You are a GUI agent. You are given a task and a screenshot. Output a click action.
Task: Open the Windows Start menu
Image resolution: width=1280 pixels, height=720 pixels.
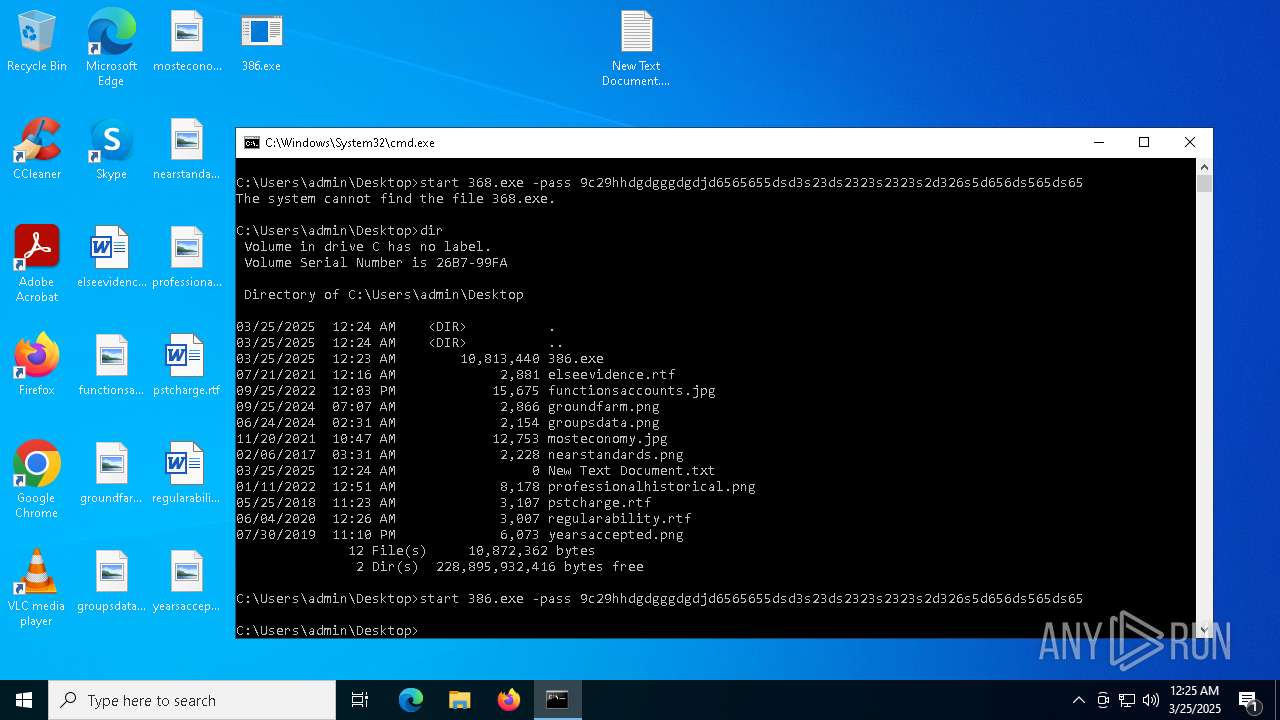24,700
